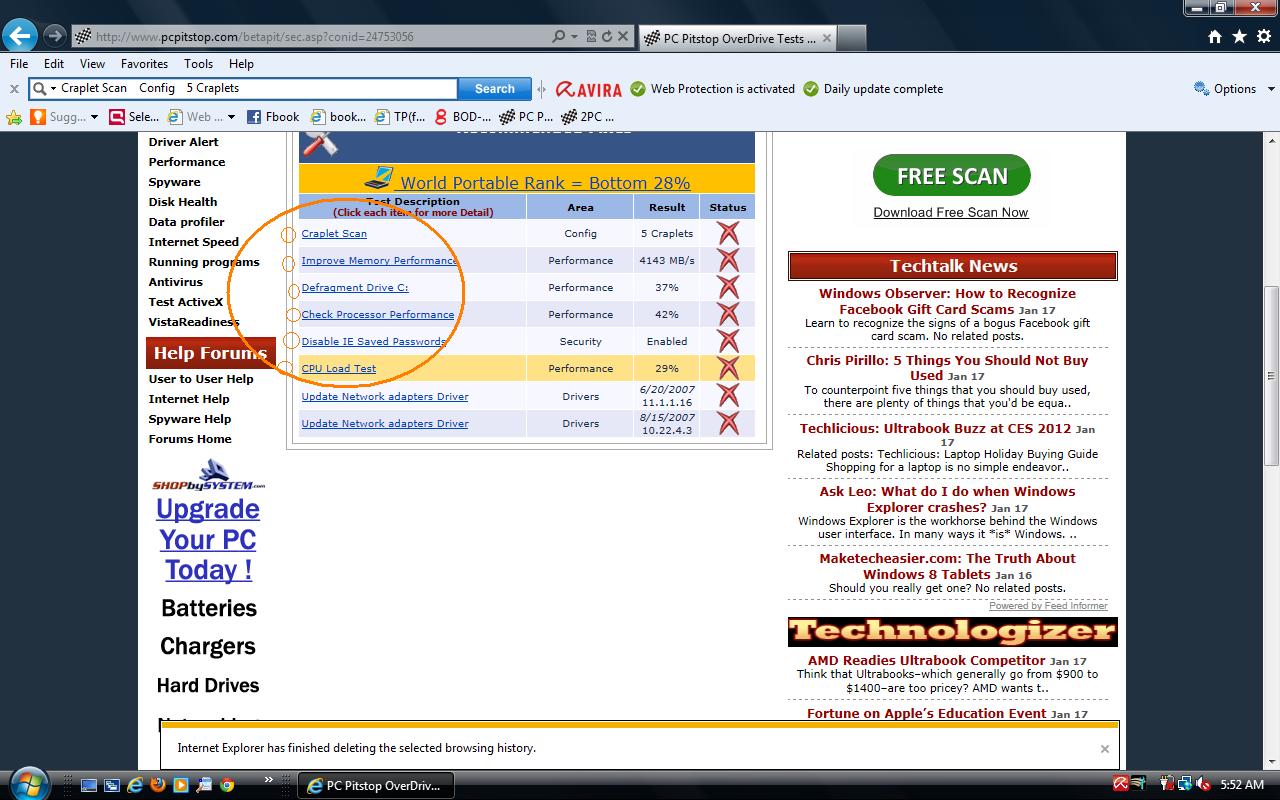
Task: Open the Disable IE Saved Passwords link
Action: (374, 341)
